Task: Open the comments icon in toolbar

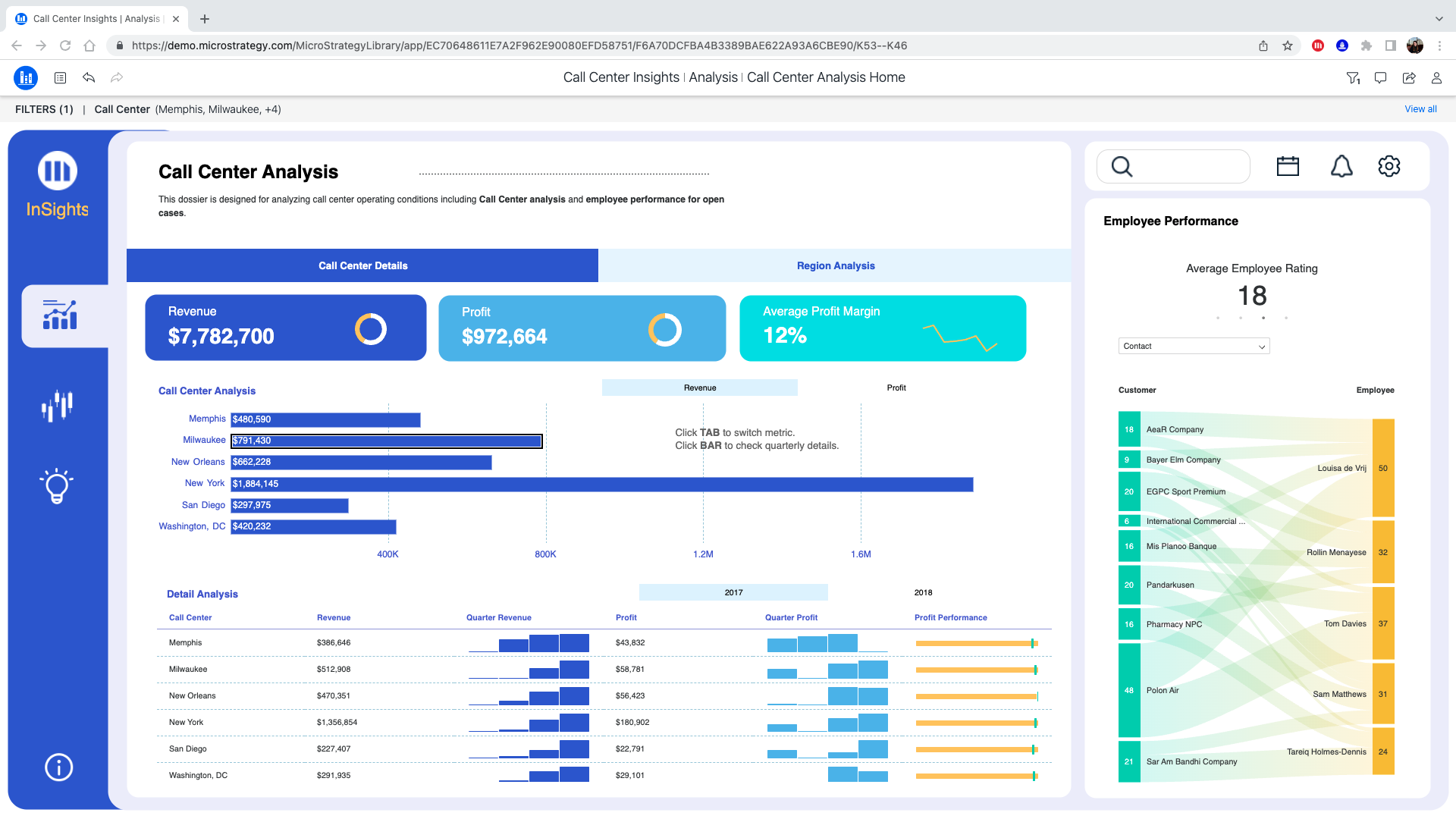Action: pyautogui.click(x=1380, y=77)
